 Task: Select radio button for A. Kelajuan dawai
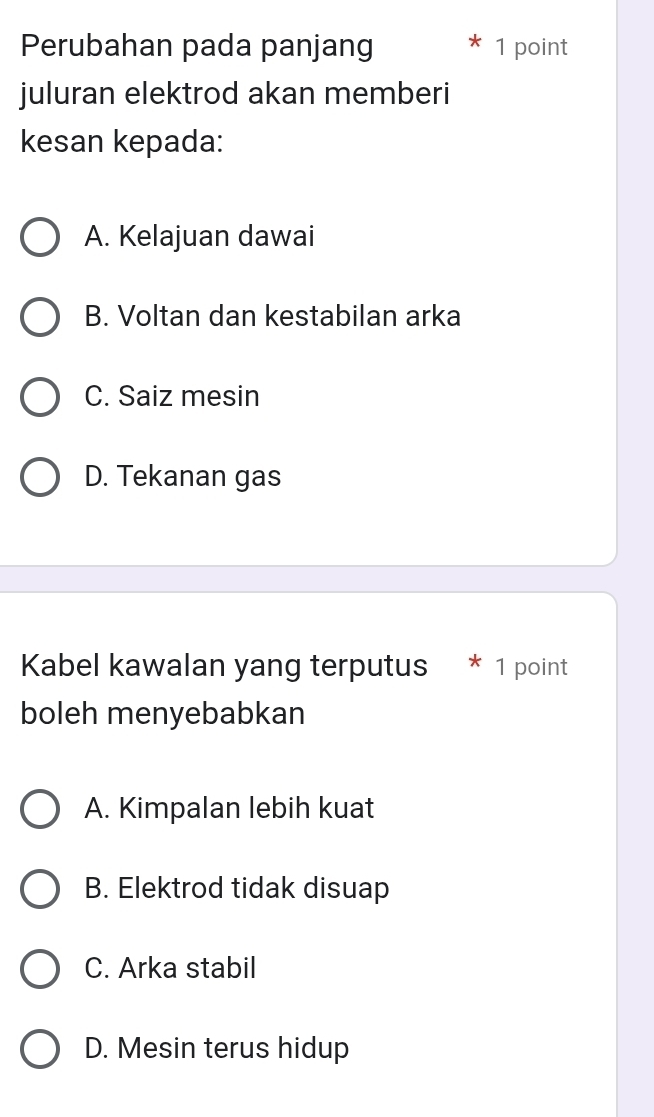pyautogui.click(x=40, y=238)
